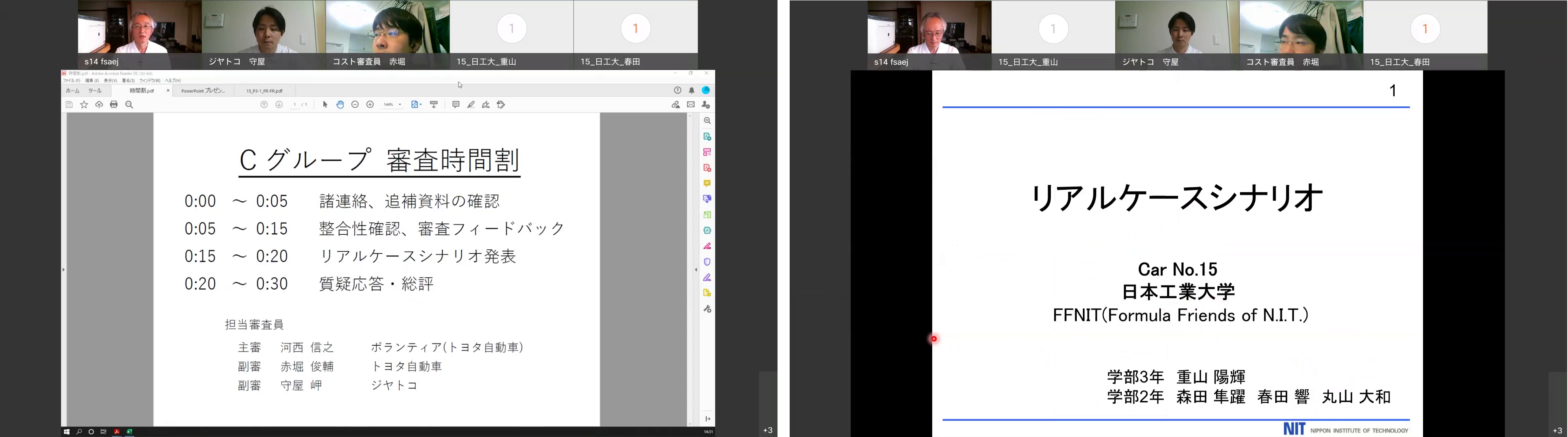The width and height of the screenshot is (1568, 437).
Task: Expand the left navigation pane arrow
Action: pyautogui.click(x=63, y=269)
